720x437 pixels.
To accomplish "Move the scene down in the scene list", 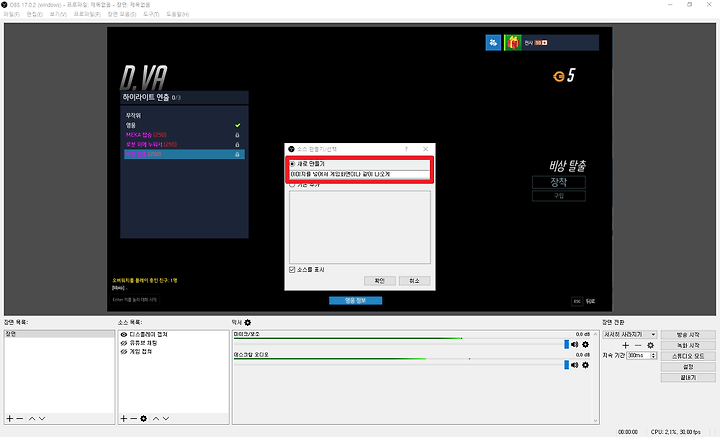I will [x=42, y=418].
